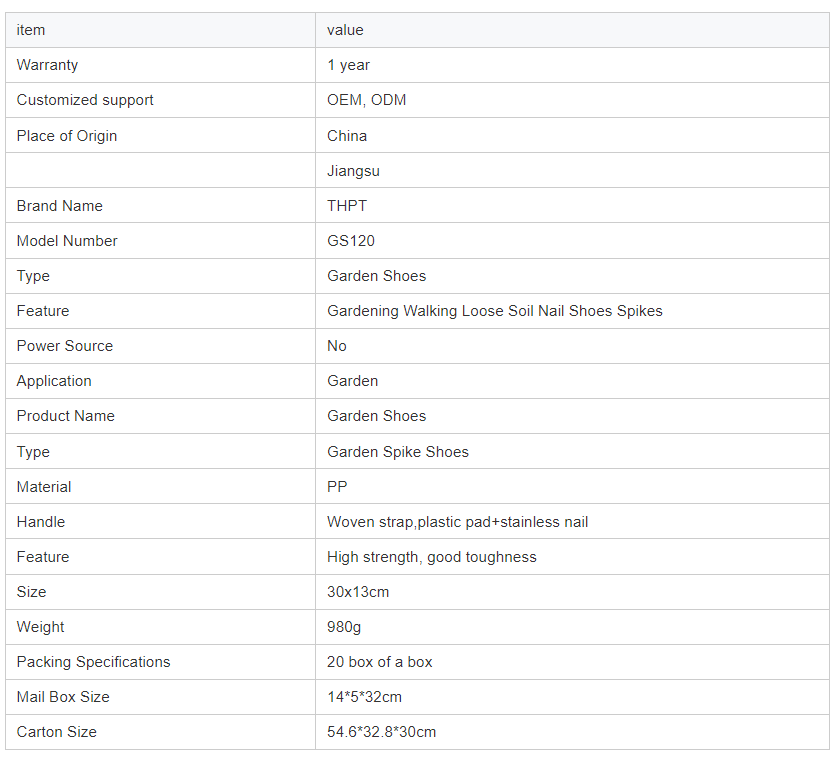This screenshot has width=839, height=762.
Task: Click the "1 year" warranty value
Action: [x=348, y=65]
